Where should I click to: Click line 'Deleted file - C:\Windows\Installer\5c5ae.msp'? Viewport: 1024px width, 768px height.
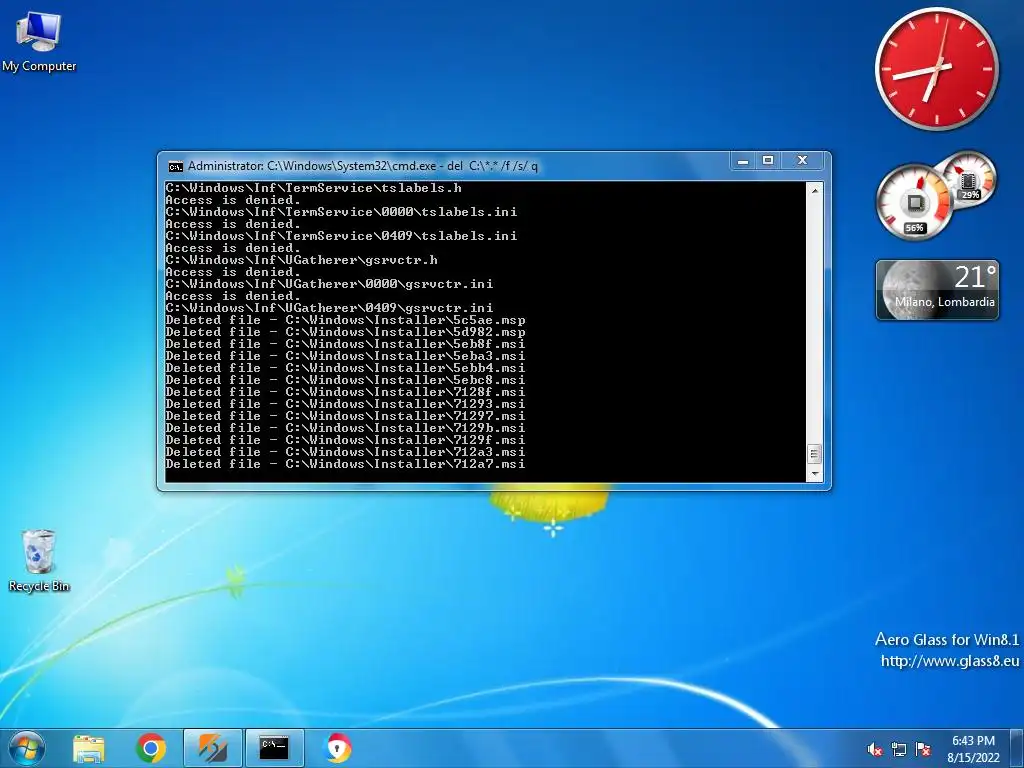click(x=345, y=320)
